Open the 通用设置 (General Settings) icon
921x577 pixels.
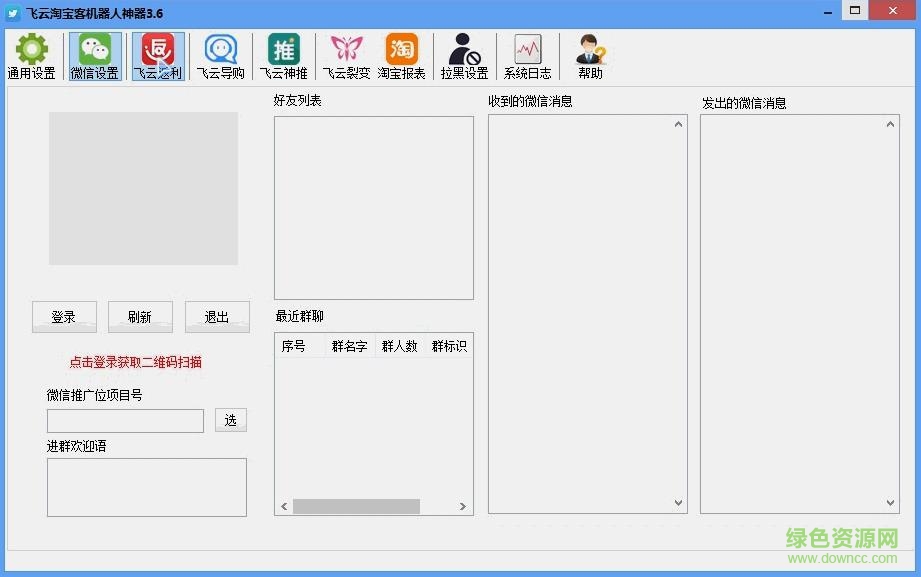[x=32, y=55]
